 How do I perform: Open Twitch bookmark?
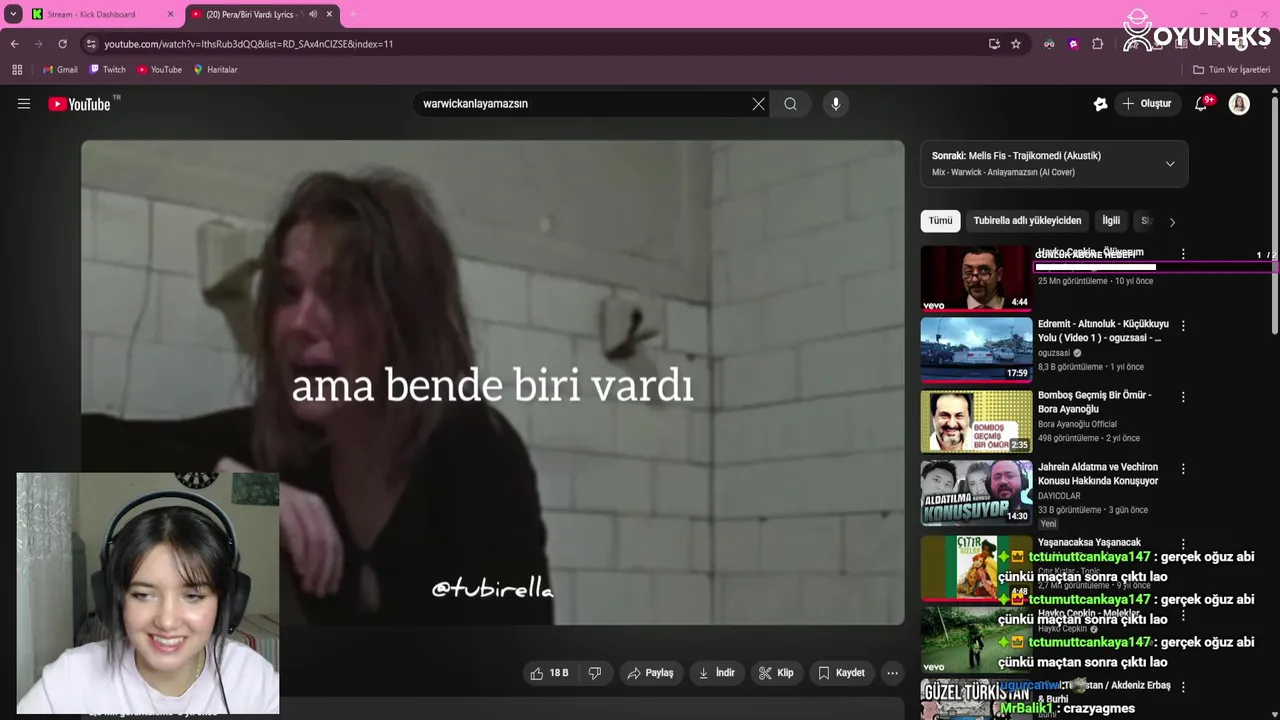pos(108,70)
